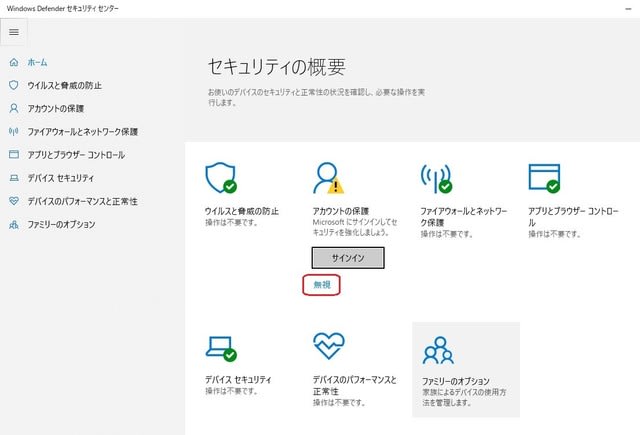Open the large virus protection shield tile icon
This screenshot has height=435, width=640.
tap(221, 178)
